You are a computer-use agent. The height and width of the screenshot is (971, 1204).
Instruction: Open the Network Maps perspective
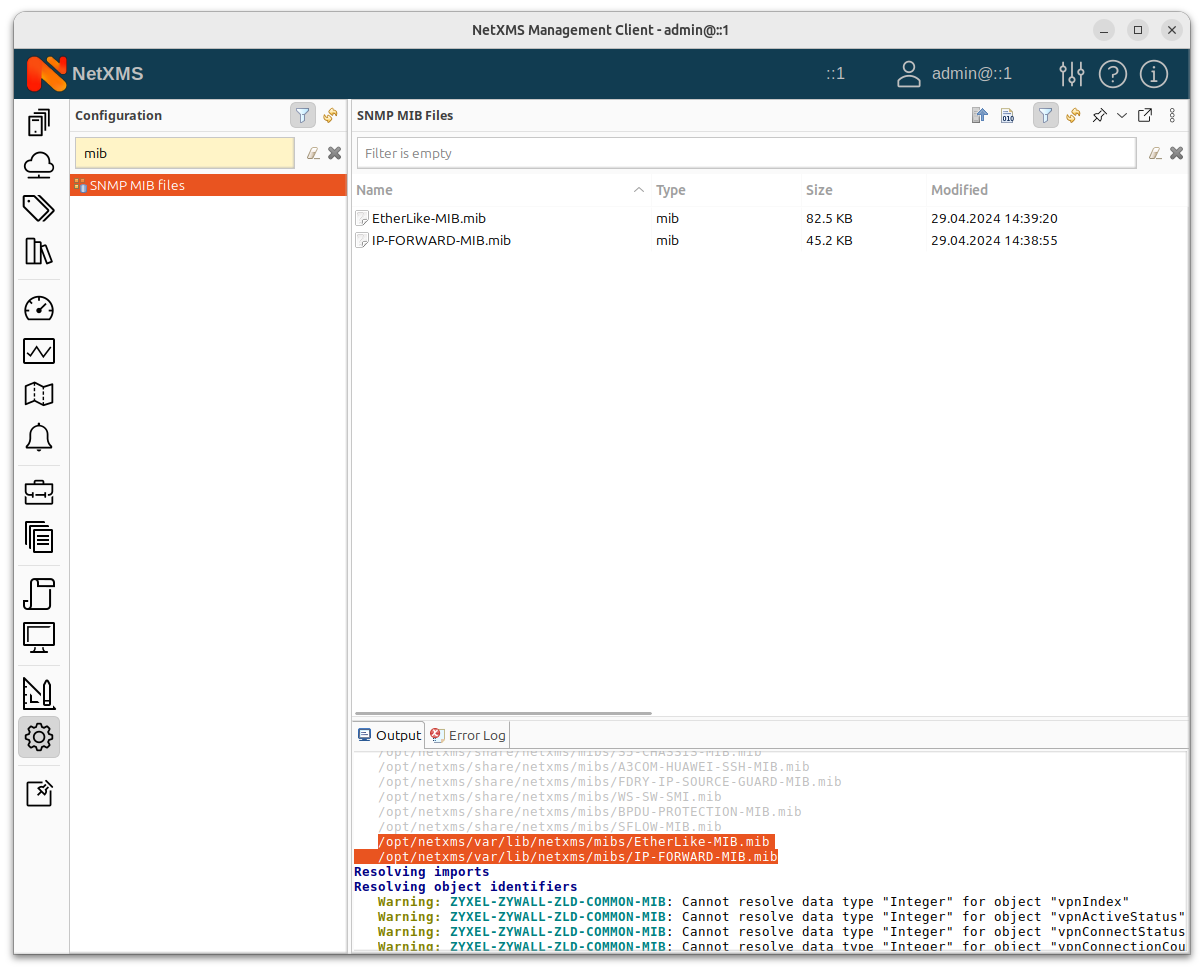(x=38, y=394)
